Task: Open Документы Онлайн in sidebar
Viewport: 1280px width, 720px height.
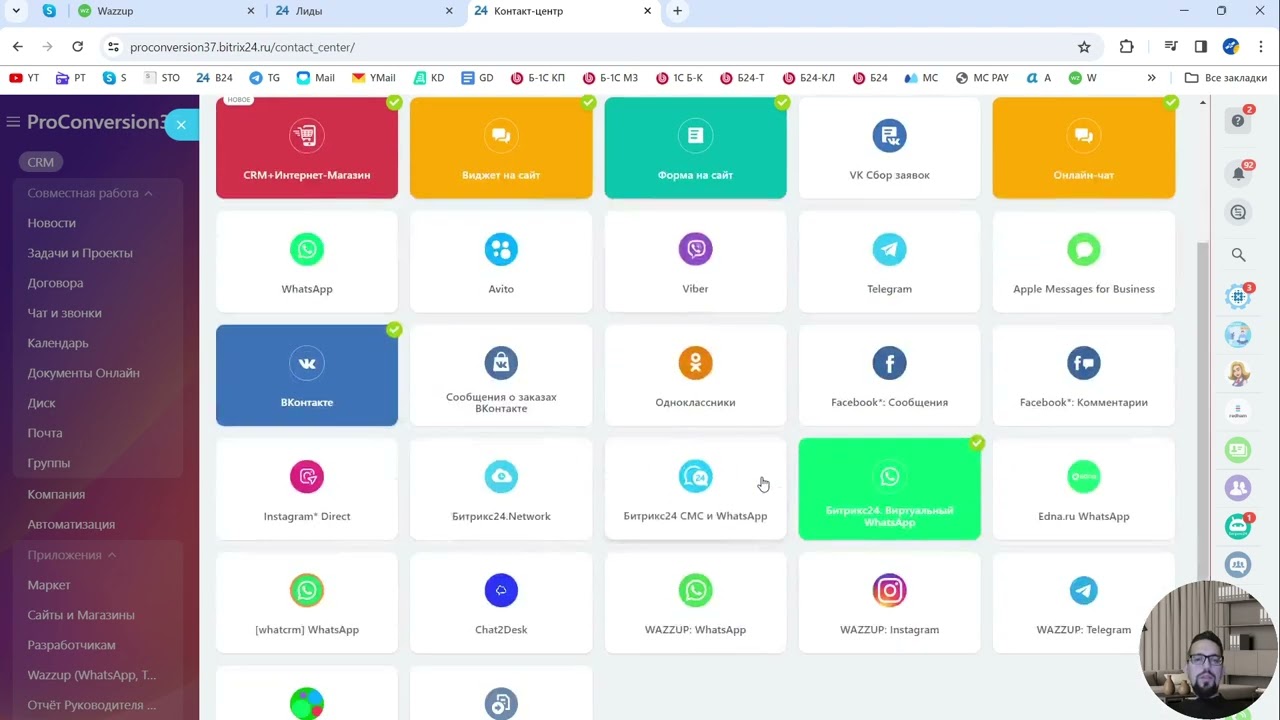Action: [83, 373]
